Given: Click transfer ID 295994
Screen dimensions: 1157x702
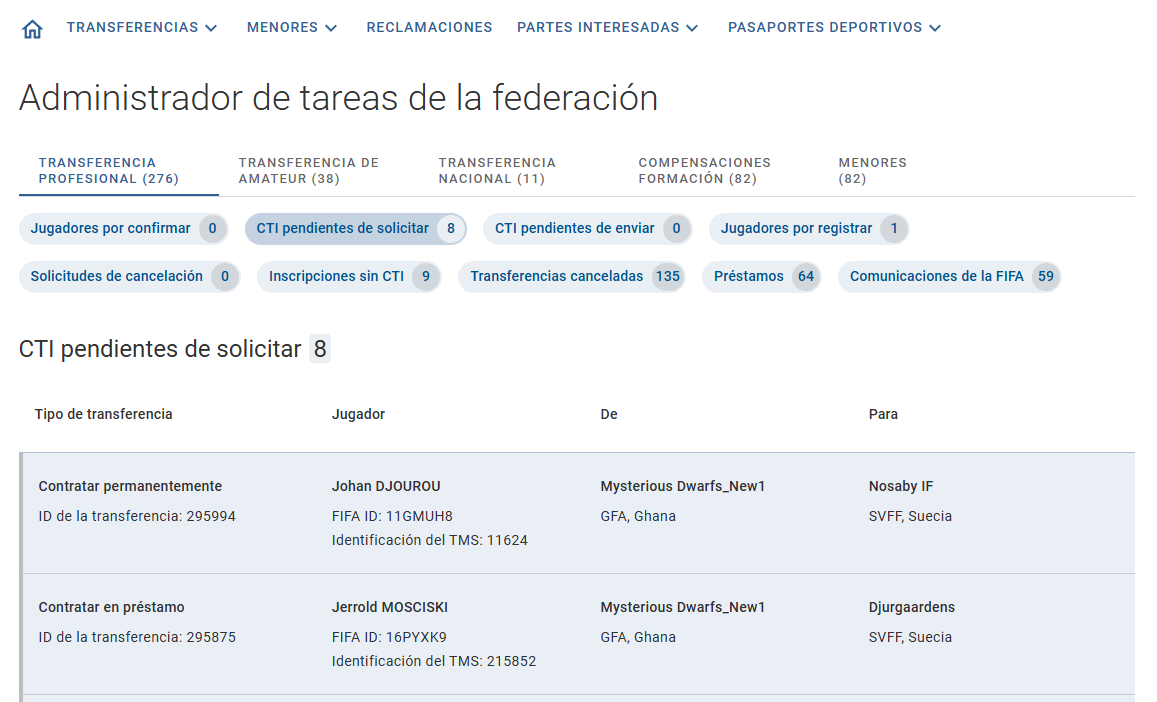Looking at the screenshot, I should (137, 516).
